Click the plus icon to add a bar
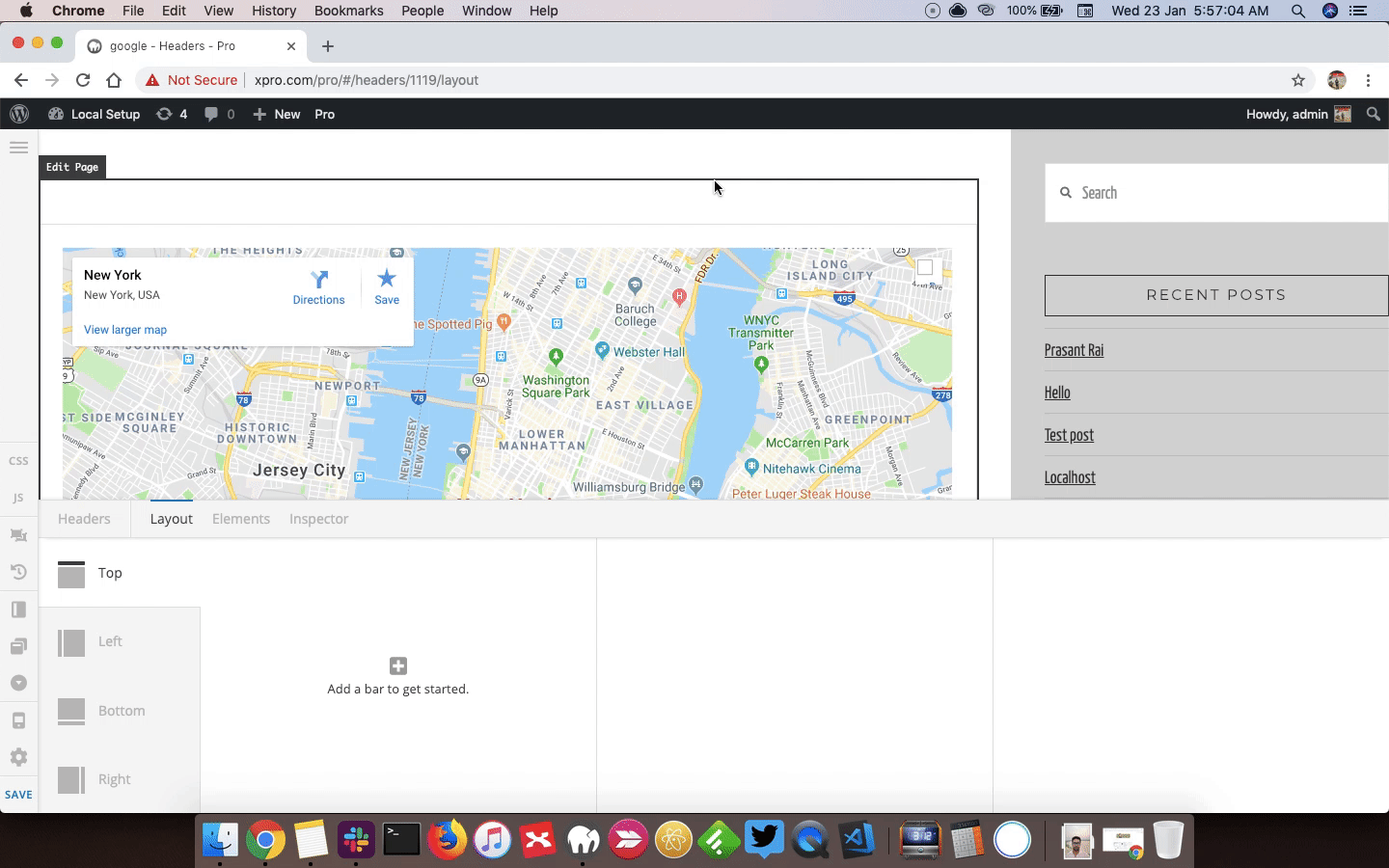Image resolution: width=1389 pixels, height=868 pixels. (398, 665)
